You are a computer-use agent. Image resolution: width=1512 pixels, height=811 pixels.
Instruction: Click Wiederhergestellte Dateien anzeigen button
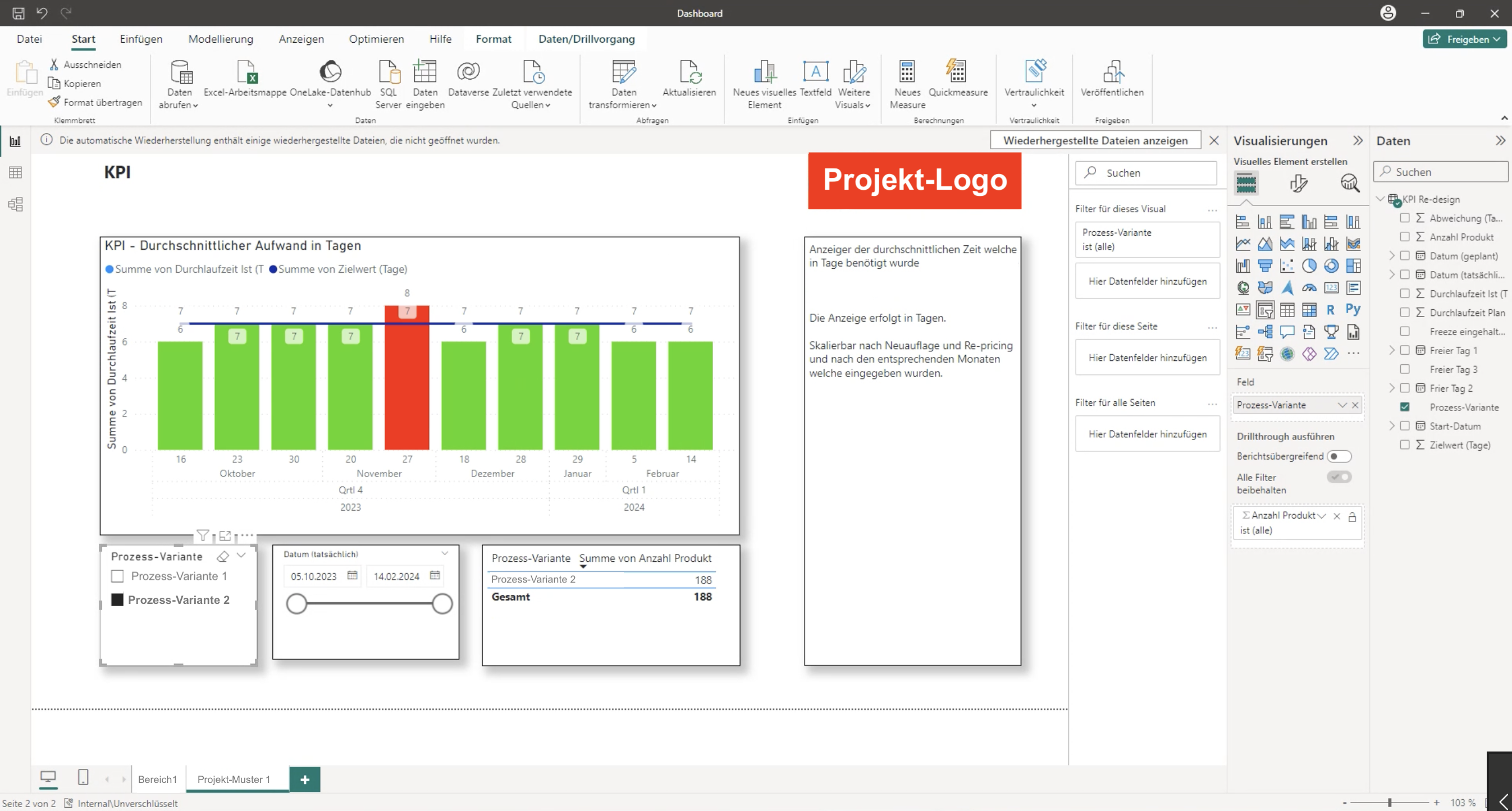[1095, 140]
